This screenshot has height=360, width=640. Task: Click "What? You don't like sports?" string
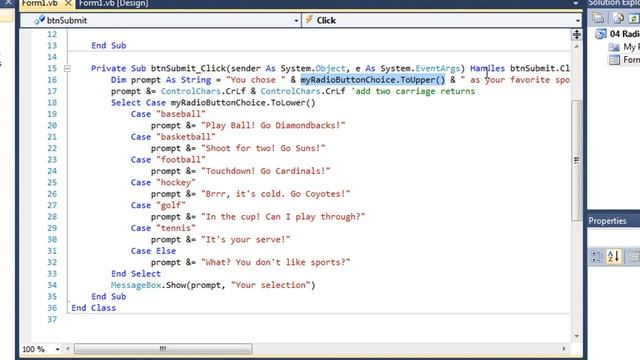(276, 263)
